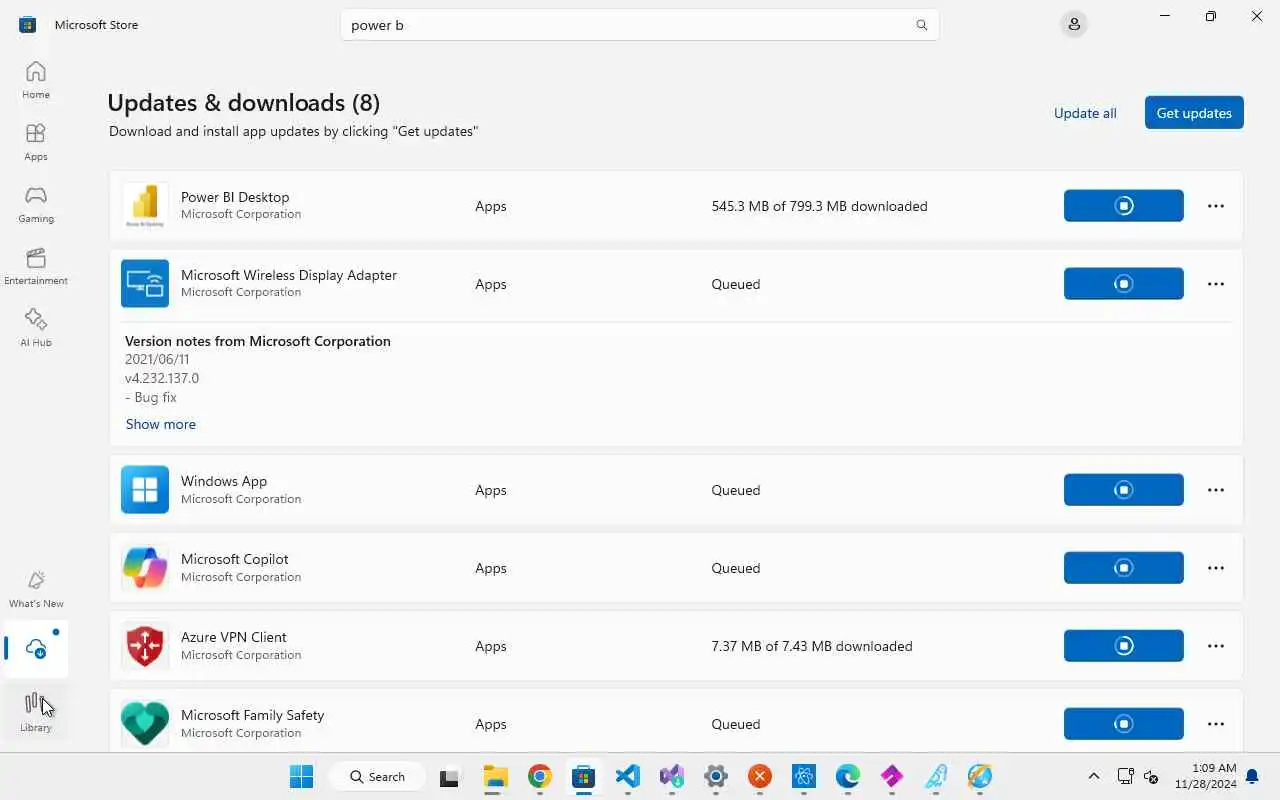Stop the Azure VPN Client download
The width and height of the screenshot is (1280, 800).
(1124, 646)
